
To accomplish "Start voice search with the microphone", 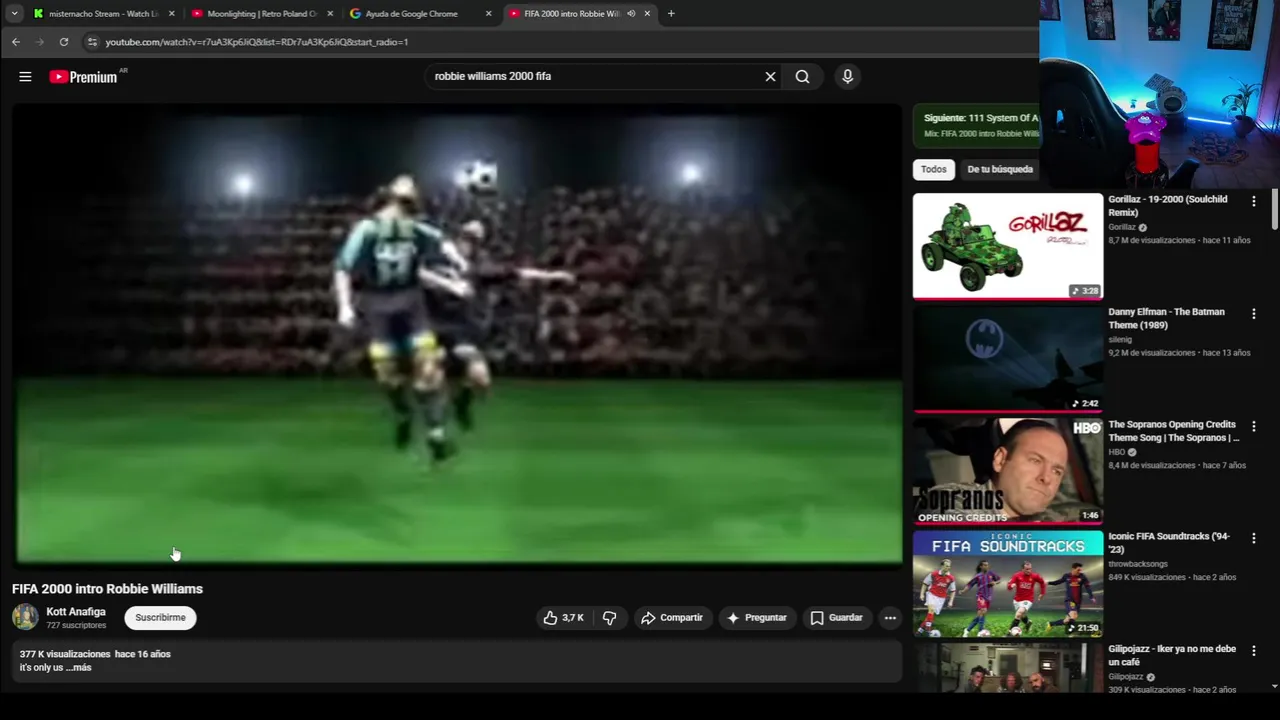I will [x=847, y=76].
